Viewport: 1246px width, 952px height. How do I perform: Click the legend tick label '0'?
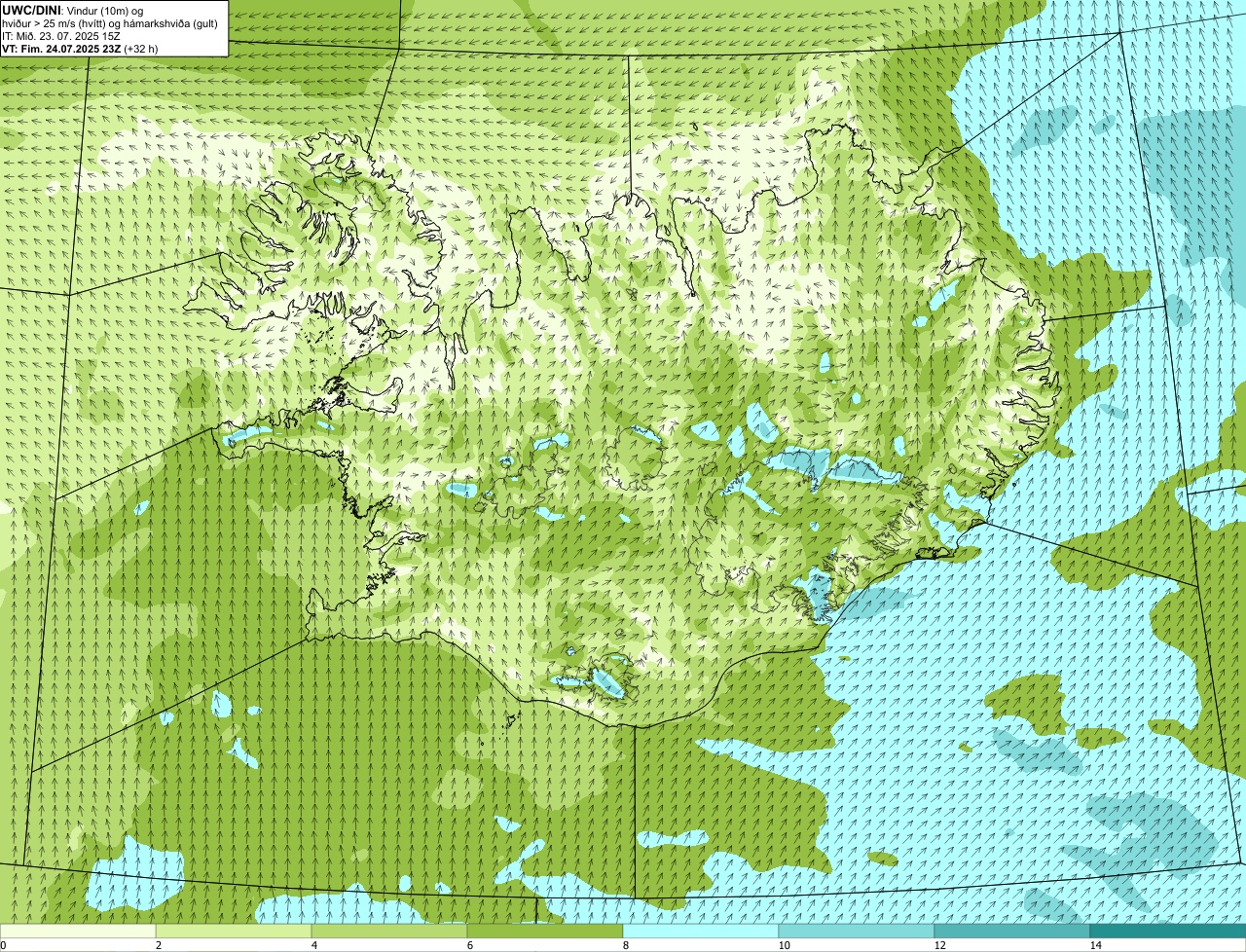tap(3, 945)
